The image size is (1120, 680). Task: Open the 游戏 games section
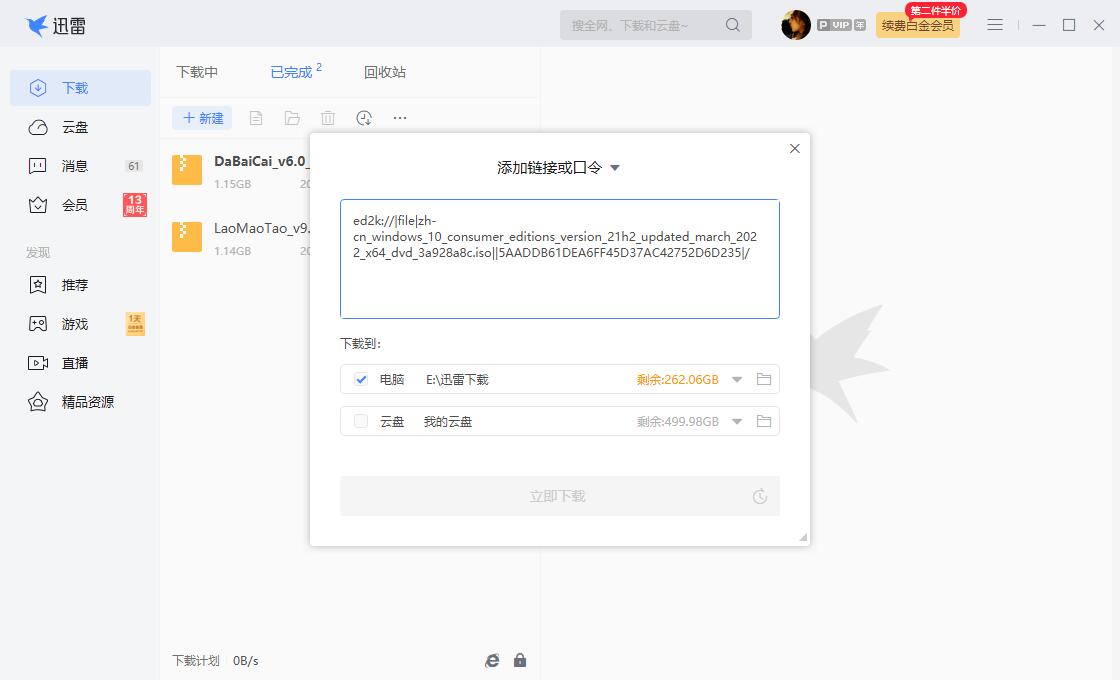point(80,323)
